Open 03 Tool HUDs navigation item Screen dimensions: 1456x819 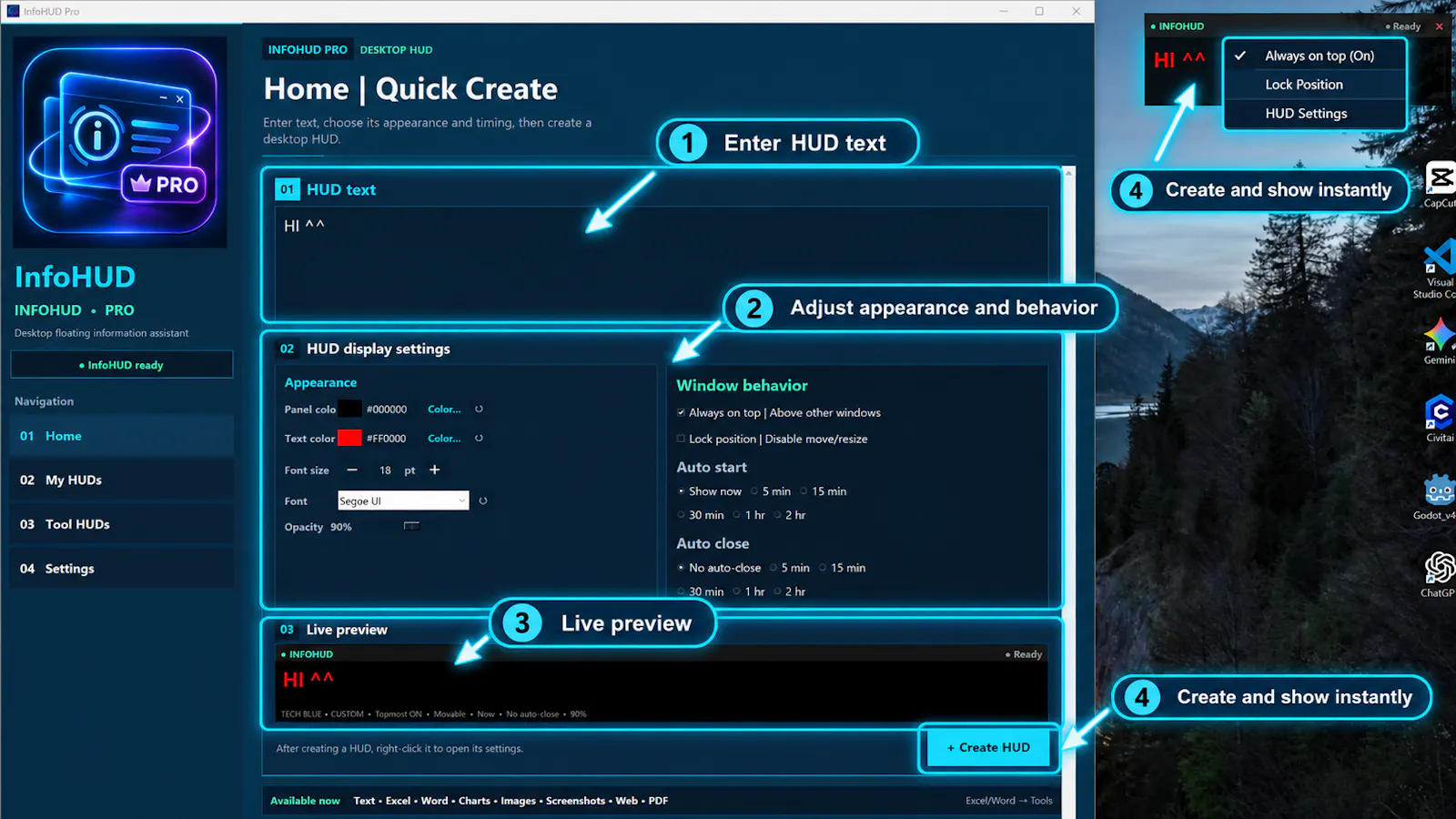point(122,524)
